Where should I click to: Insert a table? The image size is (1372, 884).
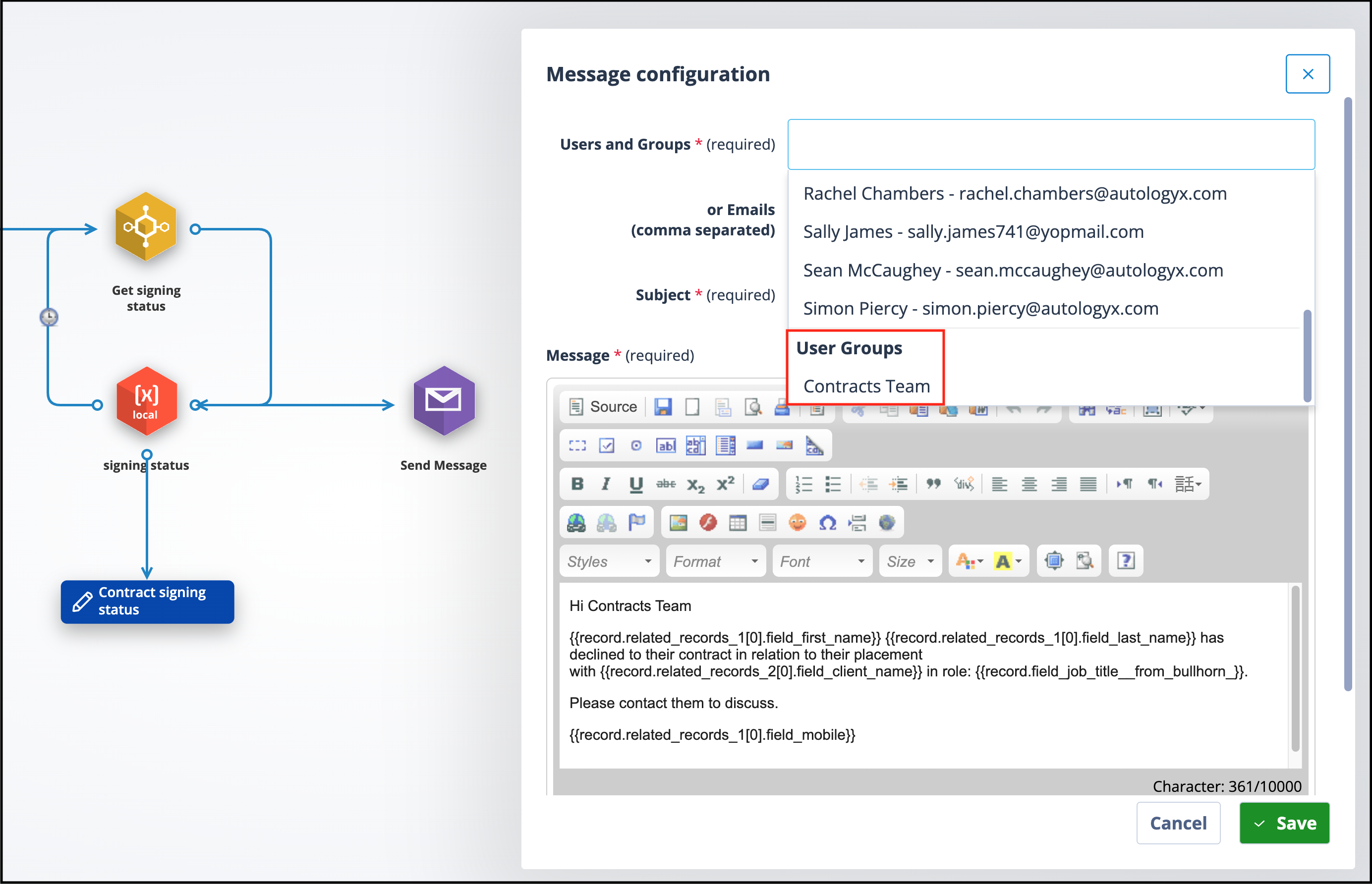pos(738,522)
